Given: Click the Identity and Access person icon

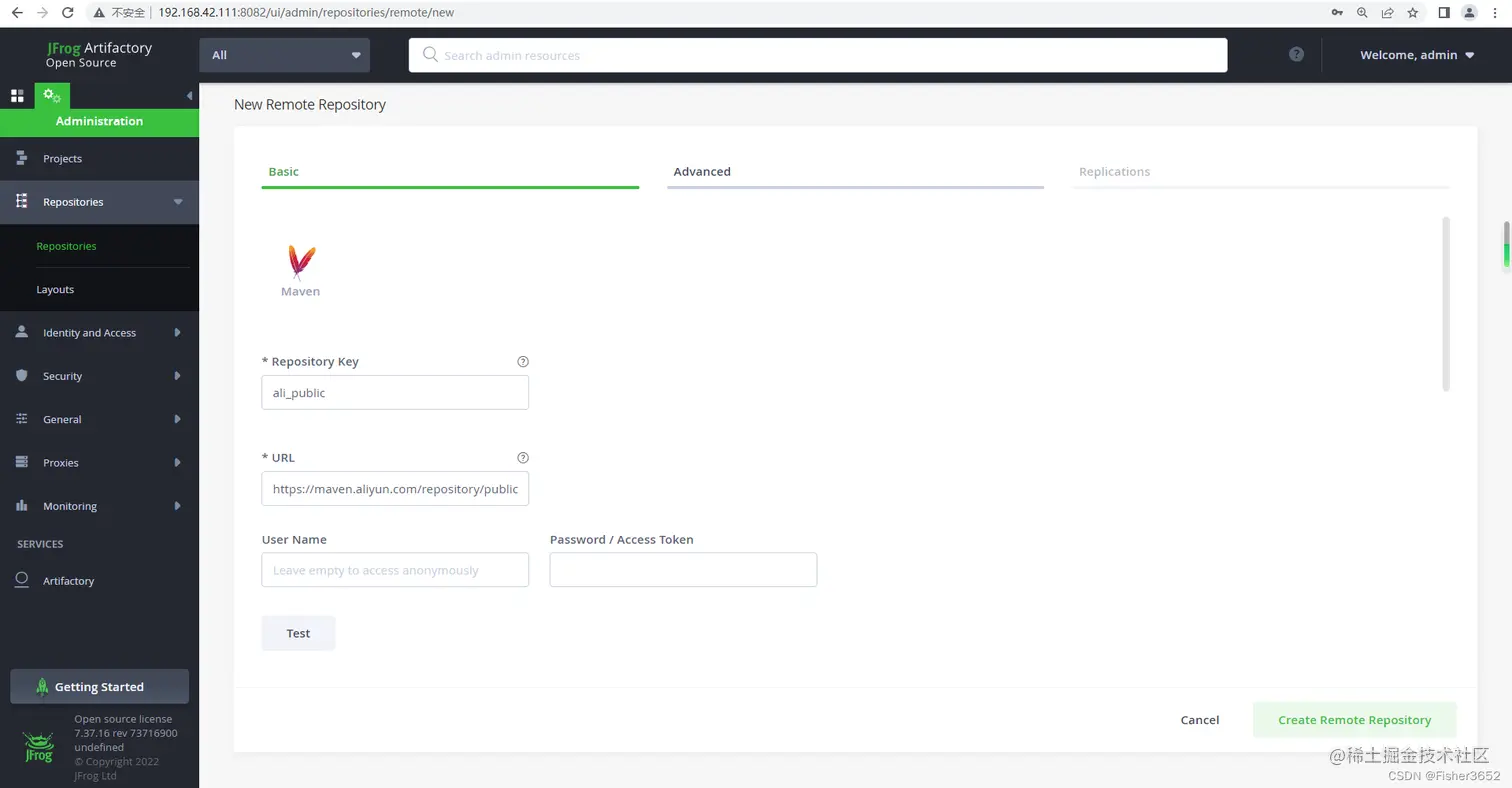Looking at the screenshot, I should 22,332.
